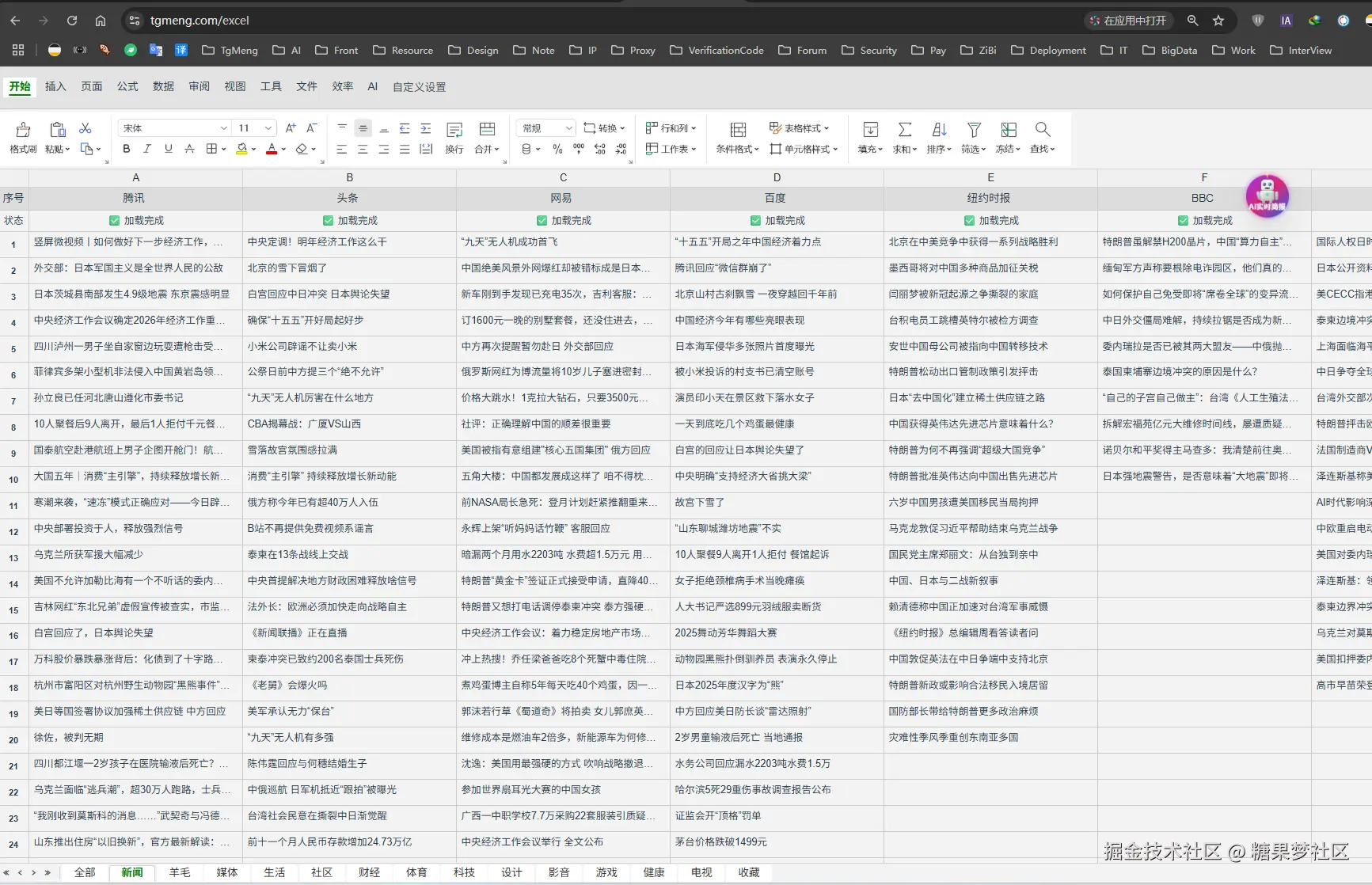1372x885 pixels.
Task: Apply the thousands separator format
Action: (579, 149)
